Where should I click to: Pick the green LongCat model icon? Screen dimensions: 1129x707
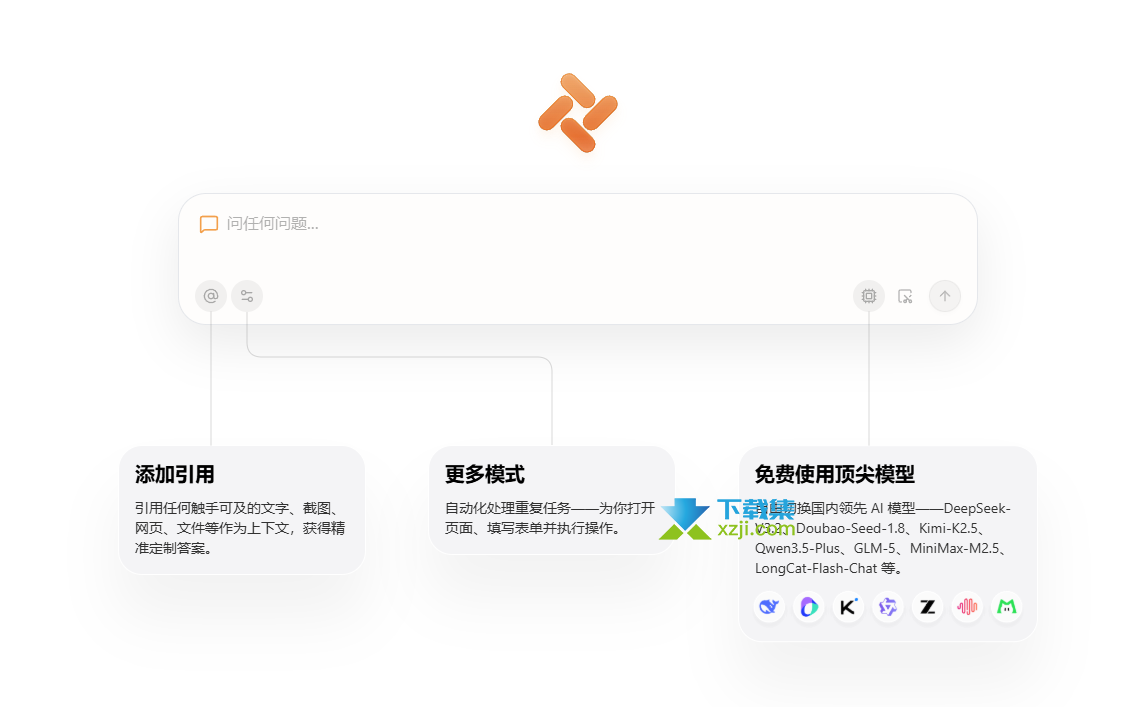(1006, 606)
